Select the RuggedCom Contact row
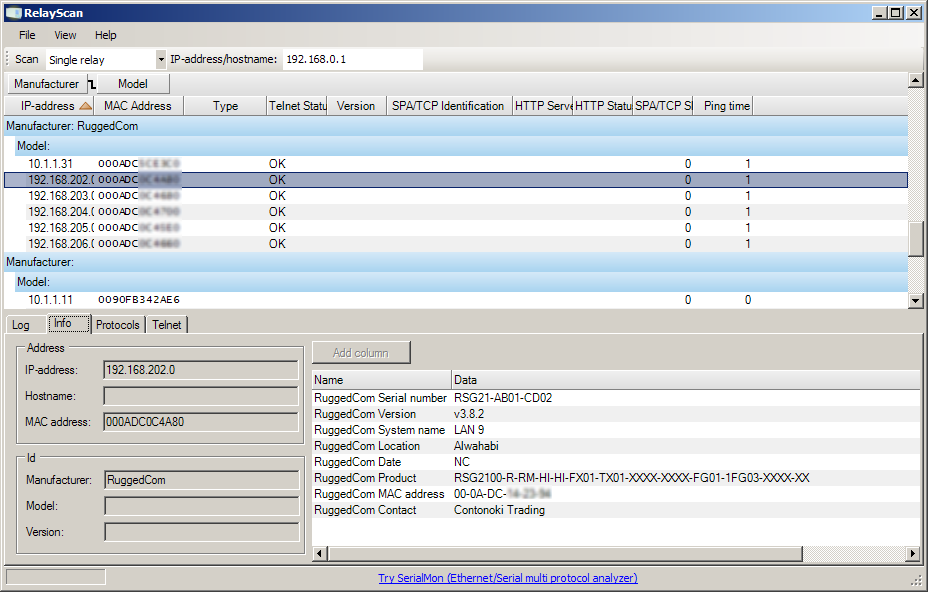 616,510
